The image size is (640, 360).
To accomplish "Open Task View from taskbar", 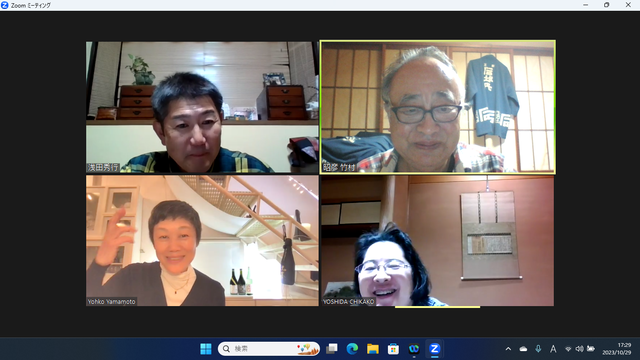I will (x=332, y=349).
